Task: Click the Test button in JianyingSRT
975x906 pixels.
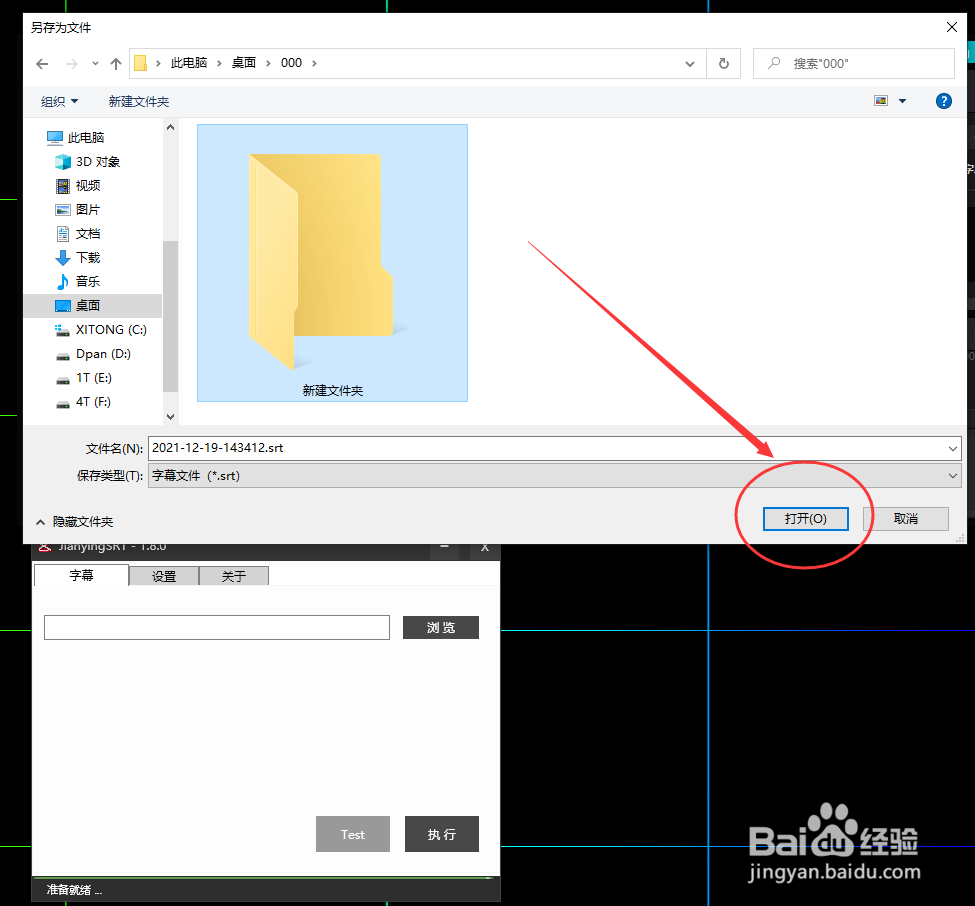Action: tap(353, 834)
